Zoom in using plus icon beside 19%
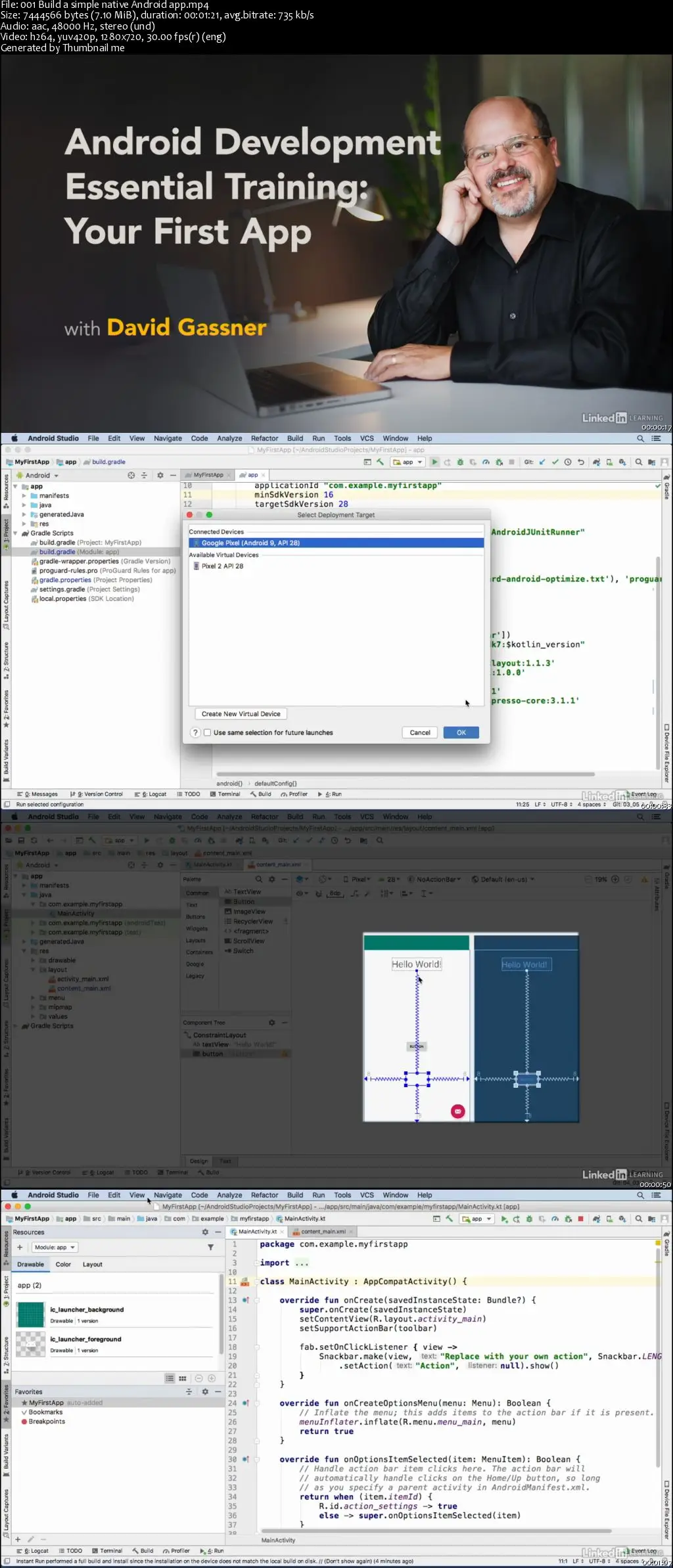Viewport: 673px width, 1568px height. tap(615, 879)
